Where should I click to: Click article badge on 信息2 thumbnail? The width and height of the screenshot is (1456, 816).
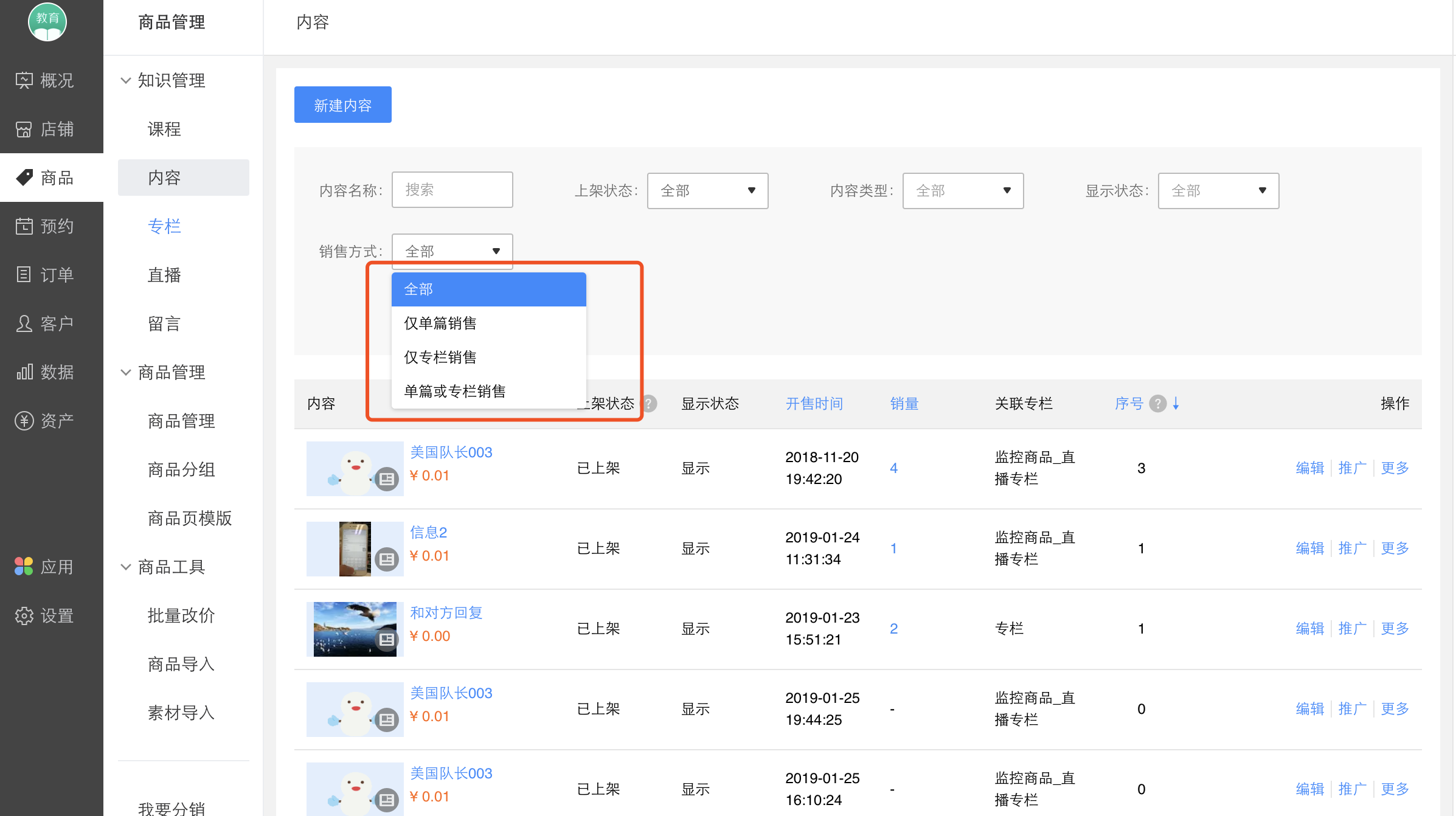387,559
